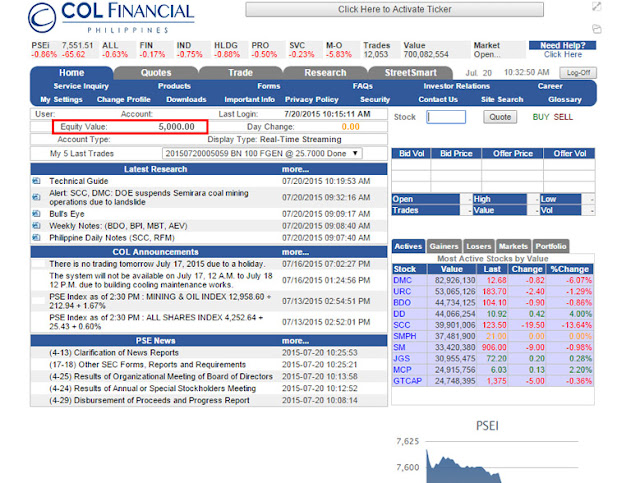Screen dimensions: 640x483
Task: Click the Quote button
Action: [x=500, y=117]
